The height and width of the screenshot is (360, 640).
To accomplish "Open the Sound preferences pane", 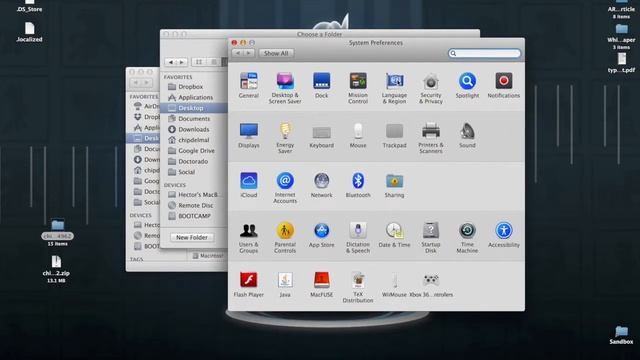I will [x=467, y=136].
